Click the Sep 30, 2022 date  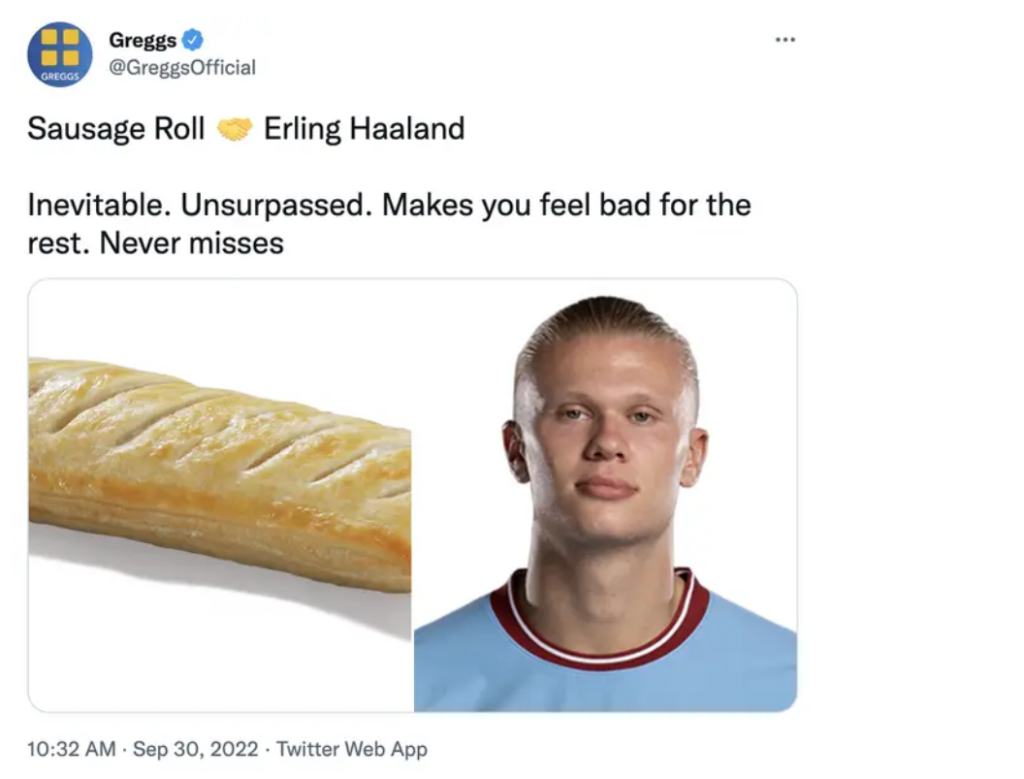(x=195, y=749)
